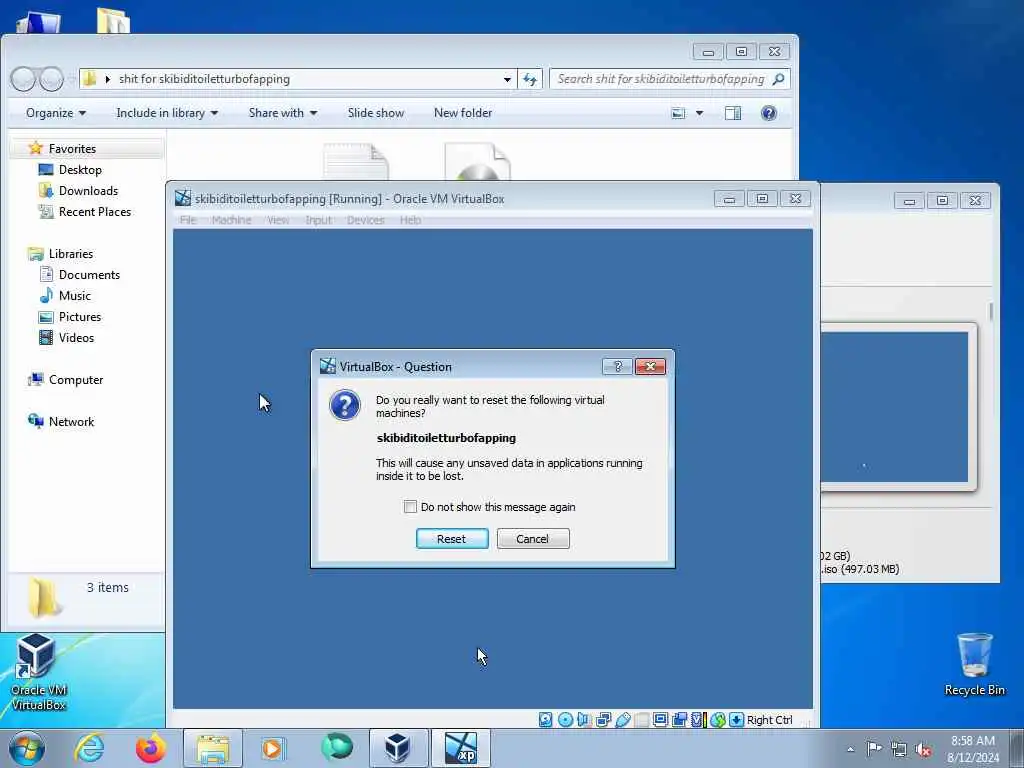Open Include in library dropdown
This screenshot has width=1024, height=768.
tap(167, 113)
